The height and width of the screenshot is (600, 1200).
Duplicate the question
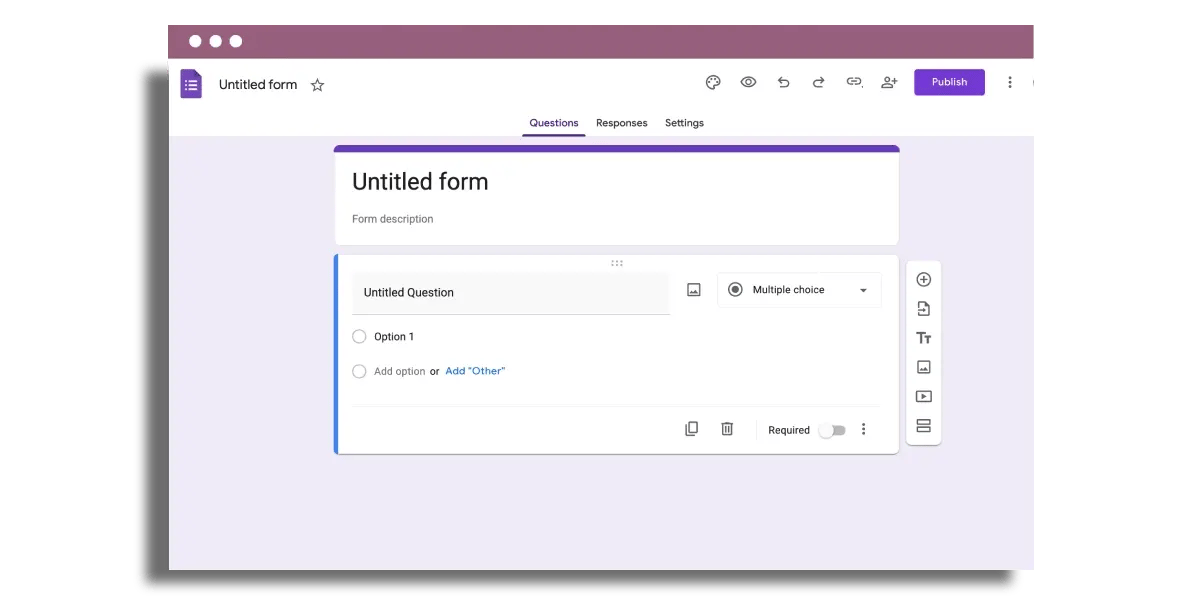[x=691, y=428]
